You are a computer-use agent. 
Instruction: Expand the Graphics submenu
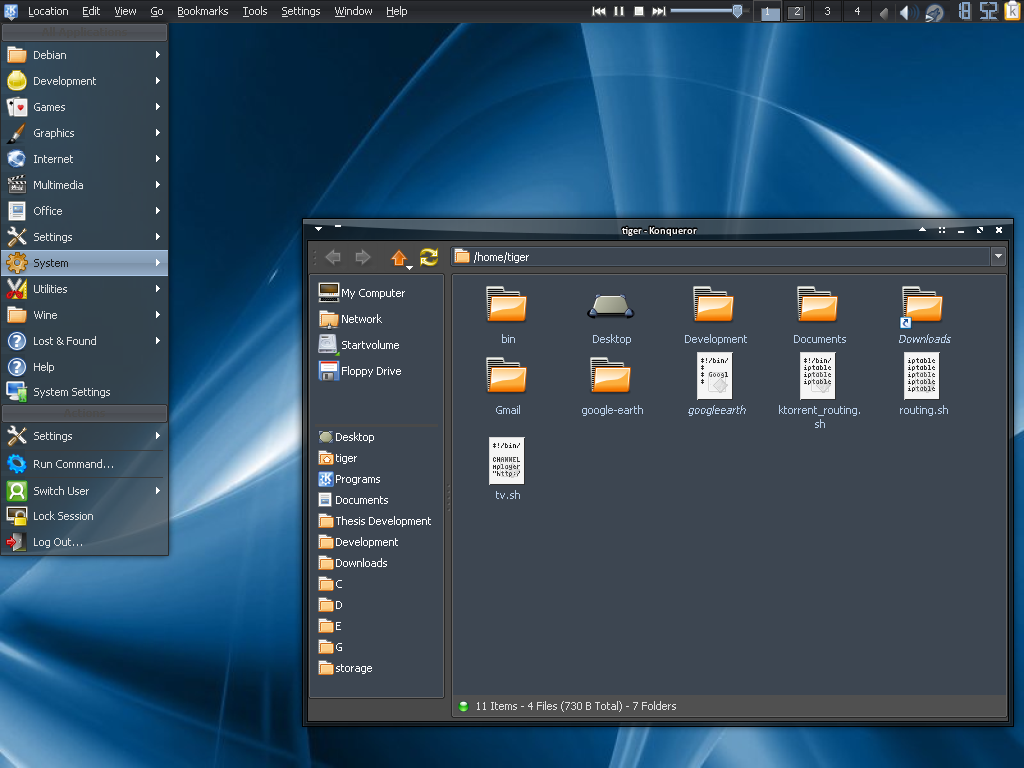click(84, 133)
